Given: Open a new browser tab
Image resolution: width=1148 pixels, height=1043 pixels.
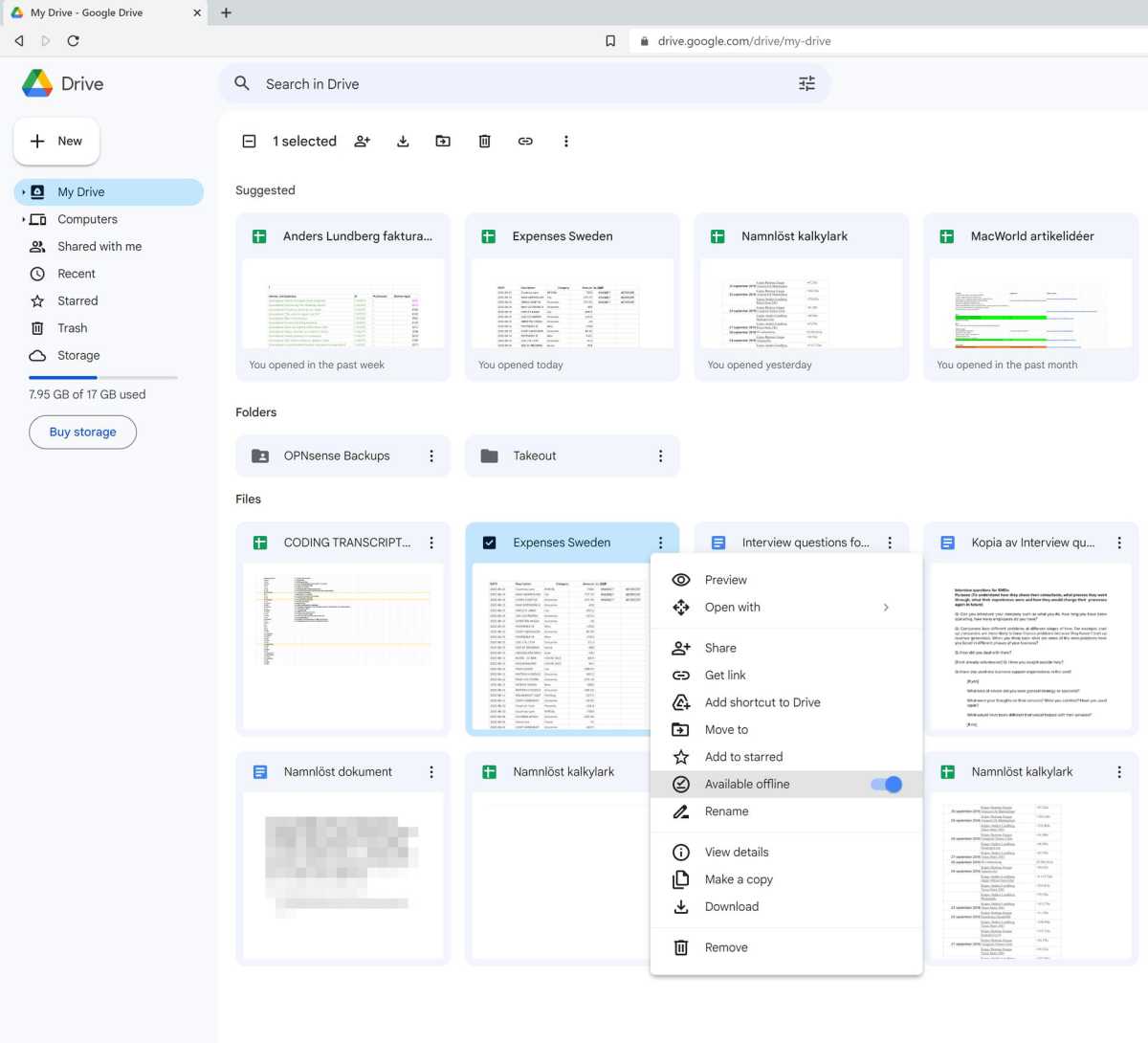Looking at the screenshot, I should tap(227, 12).
